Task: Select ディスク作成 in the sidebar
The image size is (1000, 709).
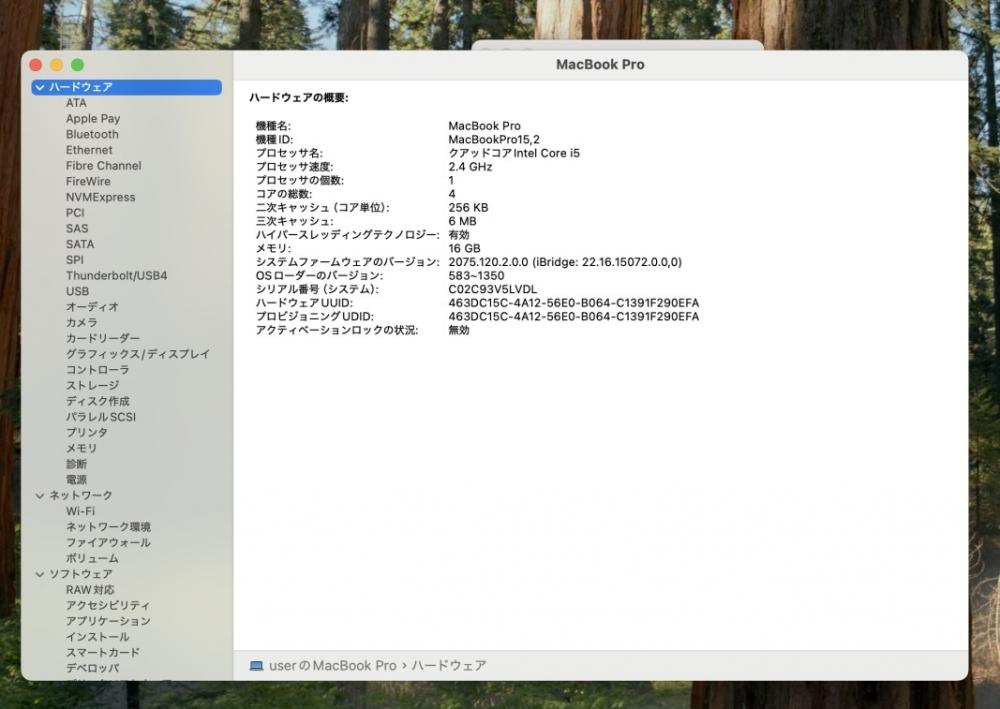Action: pyautogui.click(x=97, y=402)
